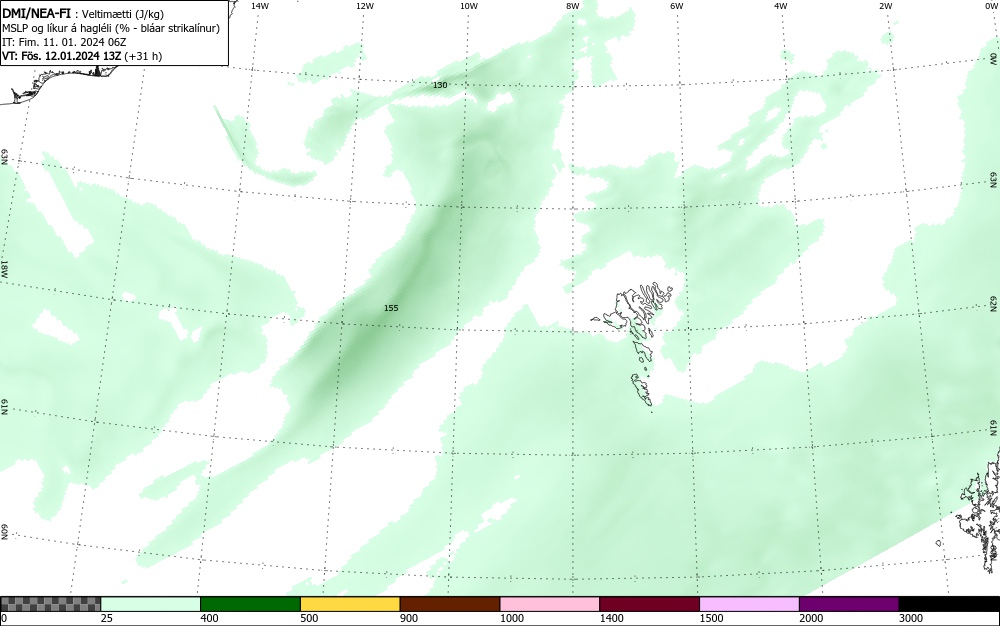Image resolution: width=1000 pixels, height=626 pixels.
Task: Click legend value 3000
Action: (x=911, y=618)
